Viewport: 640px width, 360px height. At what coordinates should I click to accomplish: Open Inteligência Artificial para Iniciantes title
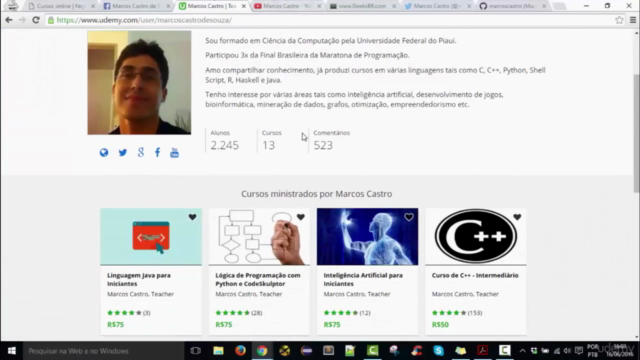coord(363,280)
